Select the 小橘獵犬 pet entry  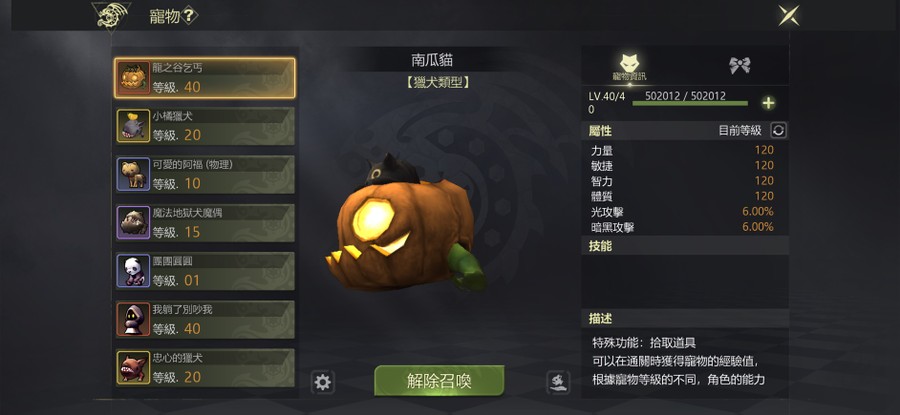(x=205, y=126)
